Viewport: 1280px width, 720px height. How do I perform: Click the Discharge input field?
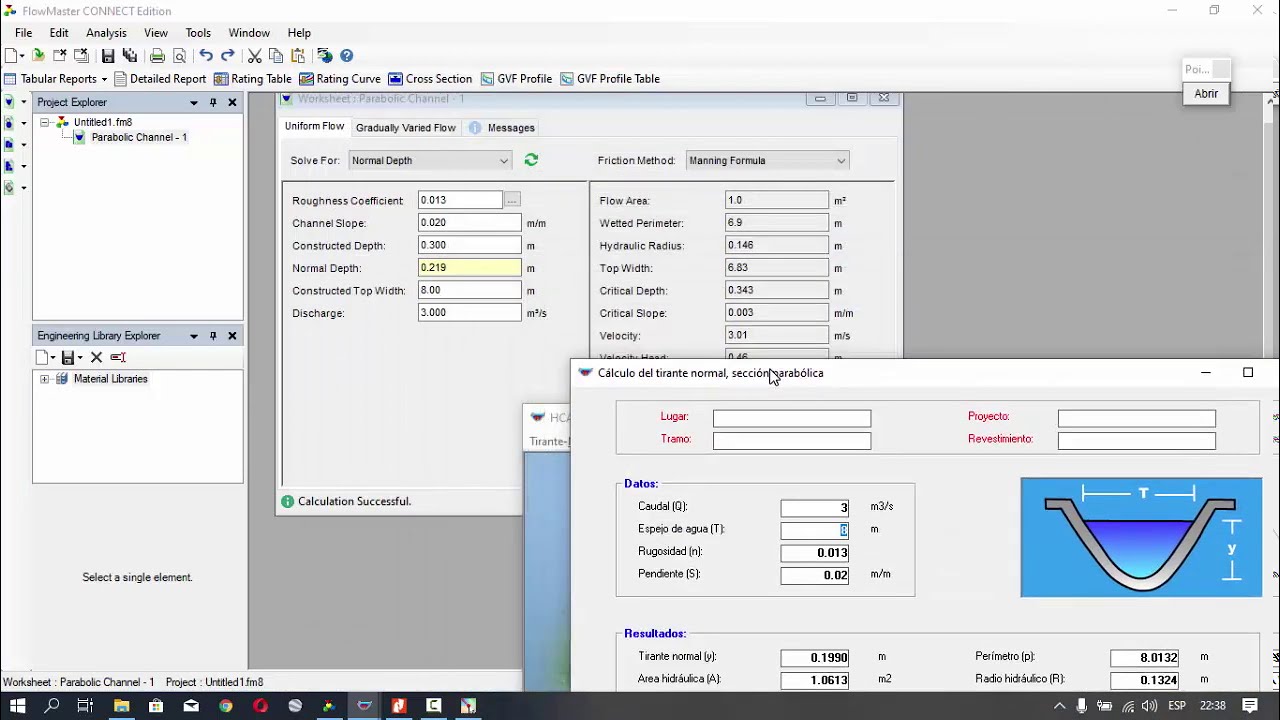point(469,313)
